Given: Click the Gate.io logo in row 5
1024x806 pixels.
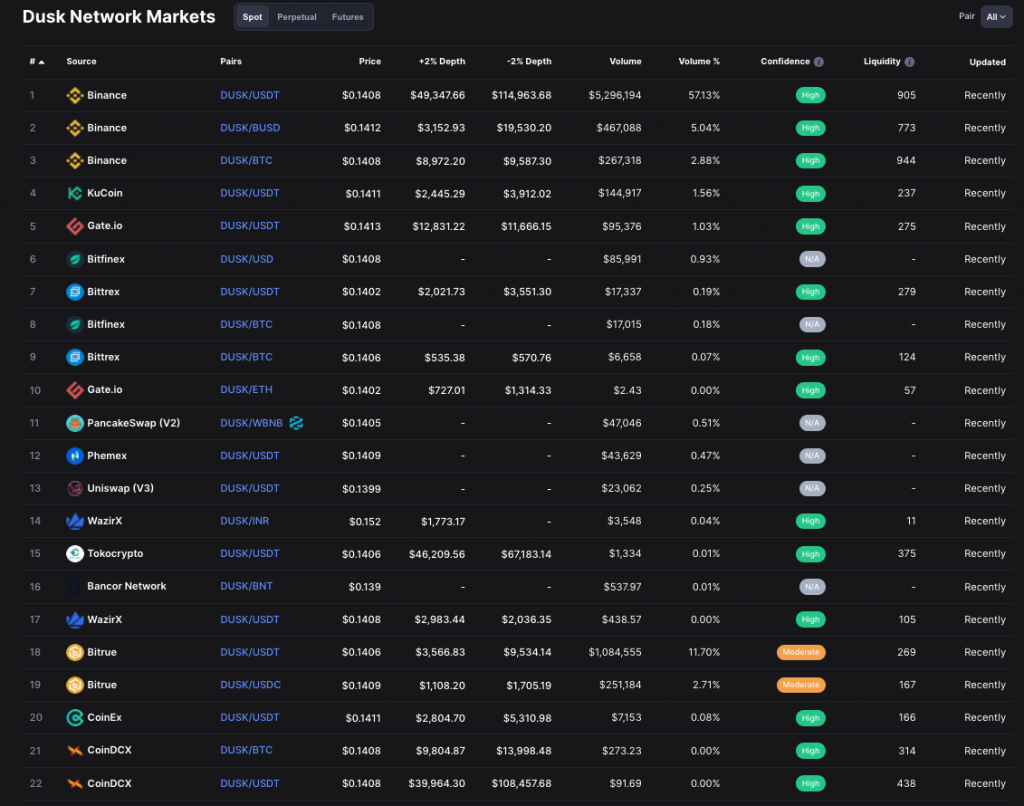Looking at the screenshot, I should coord(74,226).
